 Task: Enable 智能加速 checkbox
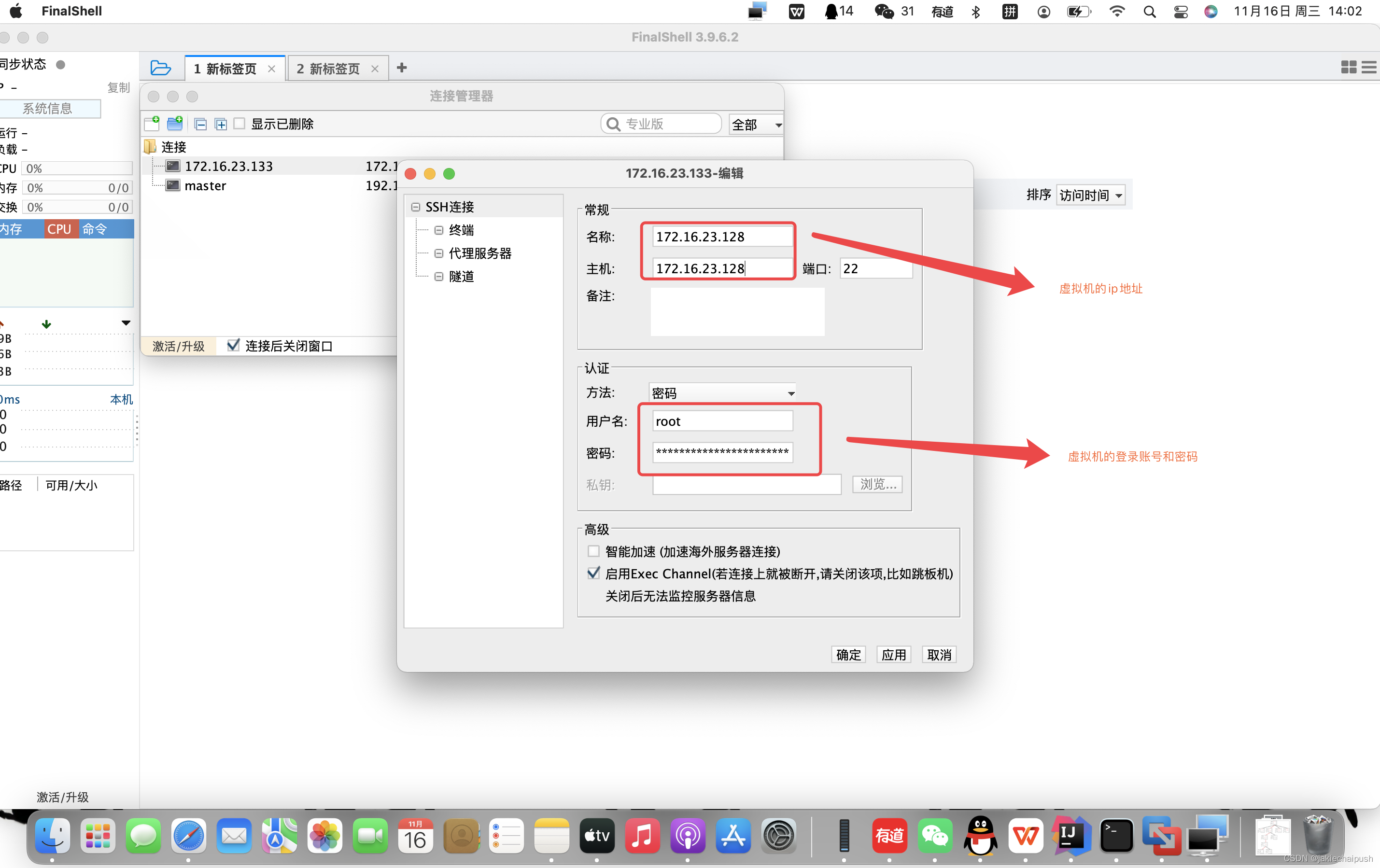(593, 551)
